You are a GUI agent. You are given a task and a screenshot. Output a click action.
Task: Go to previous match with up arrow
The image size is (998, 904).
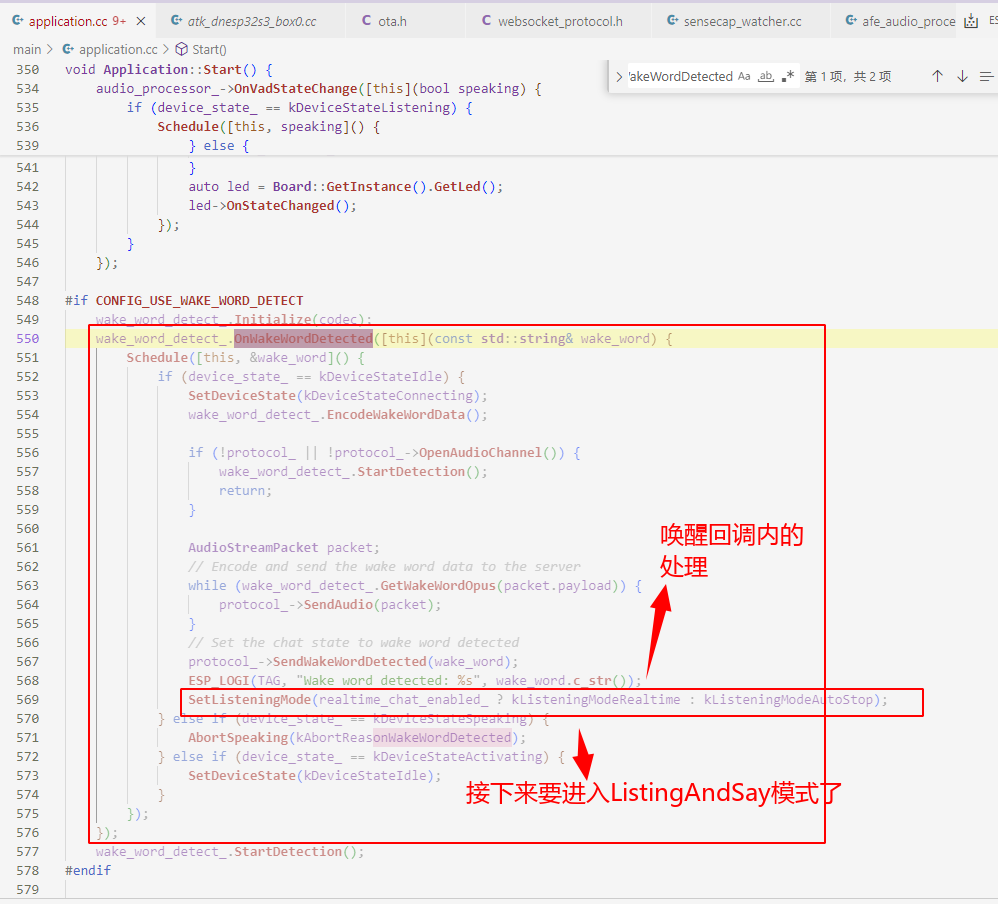pyautogui.click(x=937, y=76)
